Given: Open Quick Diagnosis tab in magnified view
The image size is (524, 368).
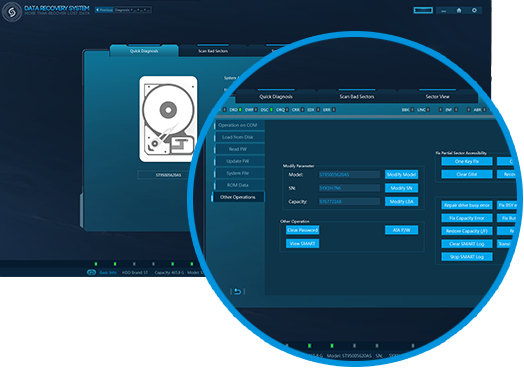Looking at the screenshot, I should (x=276, y=97).
